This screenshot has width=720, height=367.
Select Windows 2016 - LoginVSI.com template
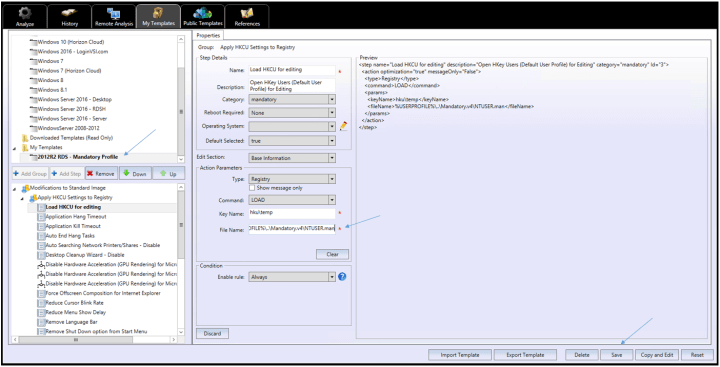[x=73, y=51]
